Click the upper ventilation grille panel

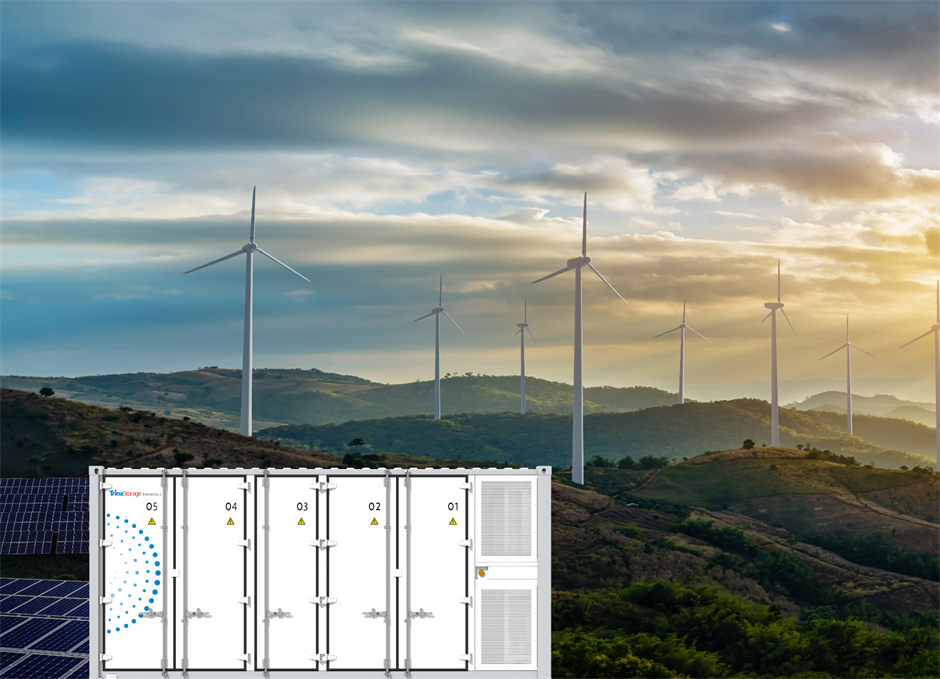[507, 519]
